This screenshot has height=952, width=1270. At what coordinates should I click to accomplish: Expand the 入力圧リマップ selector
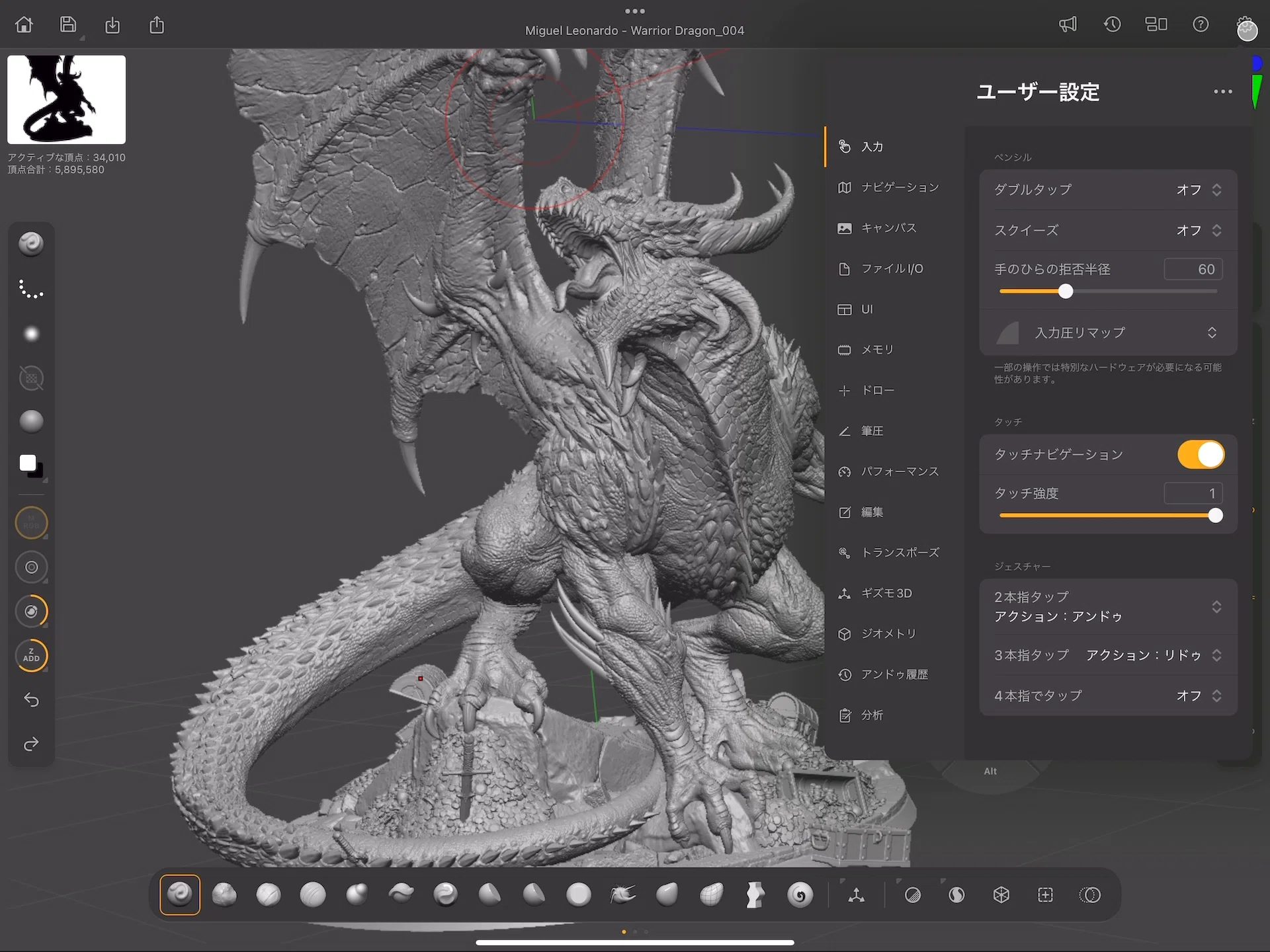point(1109,333)
